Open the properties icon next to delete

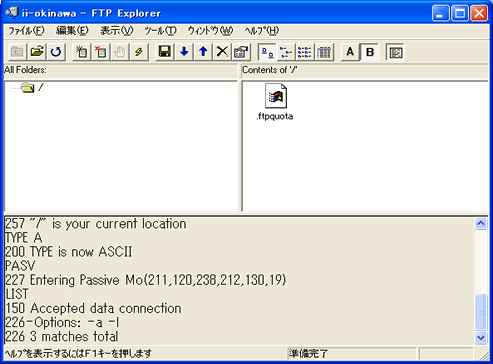tap(241, 52)
